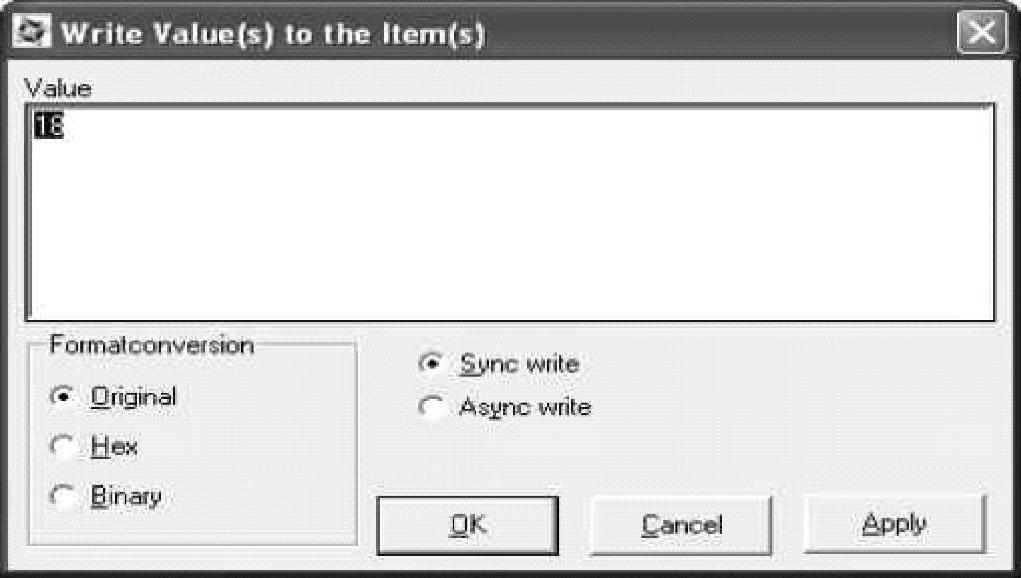Choose the Hex format conversion option
Image resolution: width=1021 pixels, height=578 pixels.
pyautogui.click(x=62, y=446)
